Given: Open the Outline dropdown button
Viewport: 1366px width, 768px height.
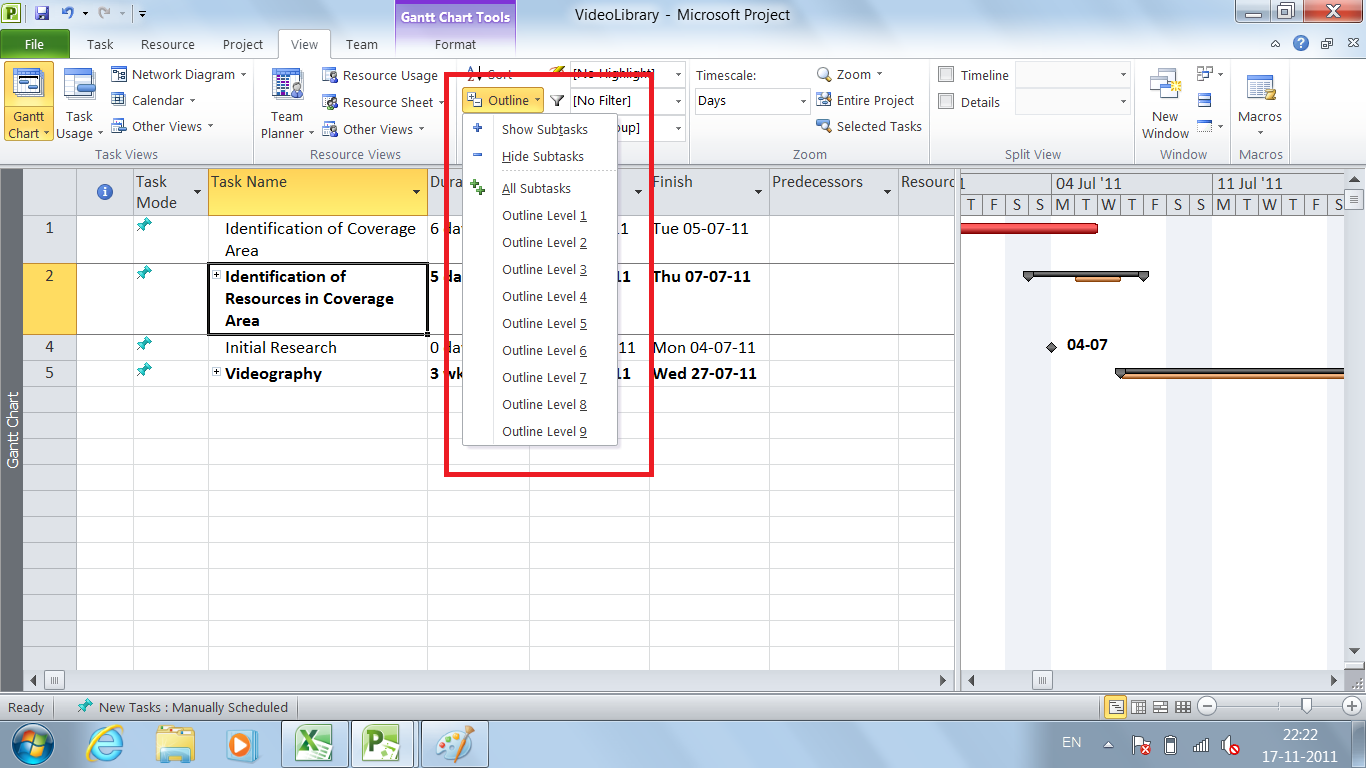Looking at the screenshot, I should (503, 101).
